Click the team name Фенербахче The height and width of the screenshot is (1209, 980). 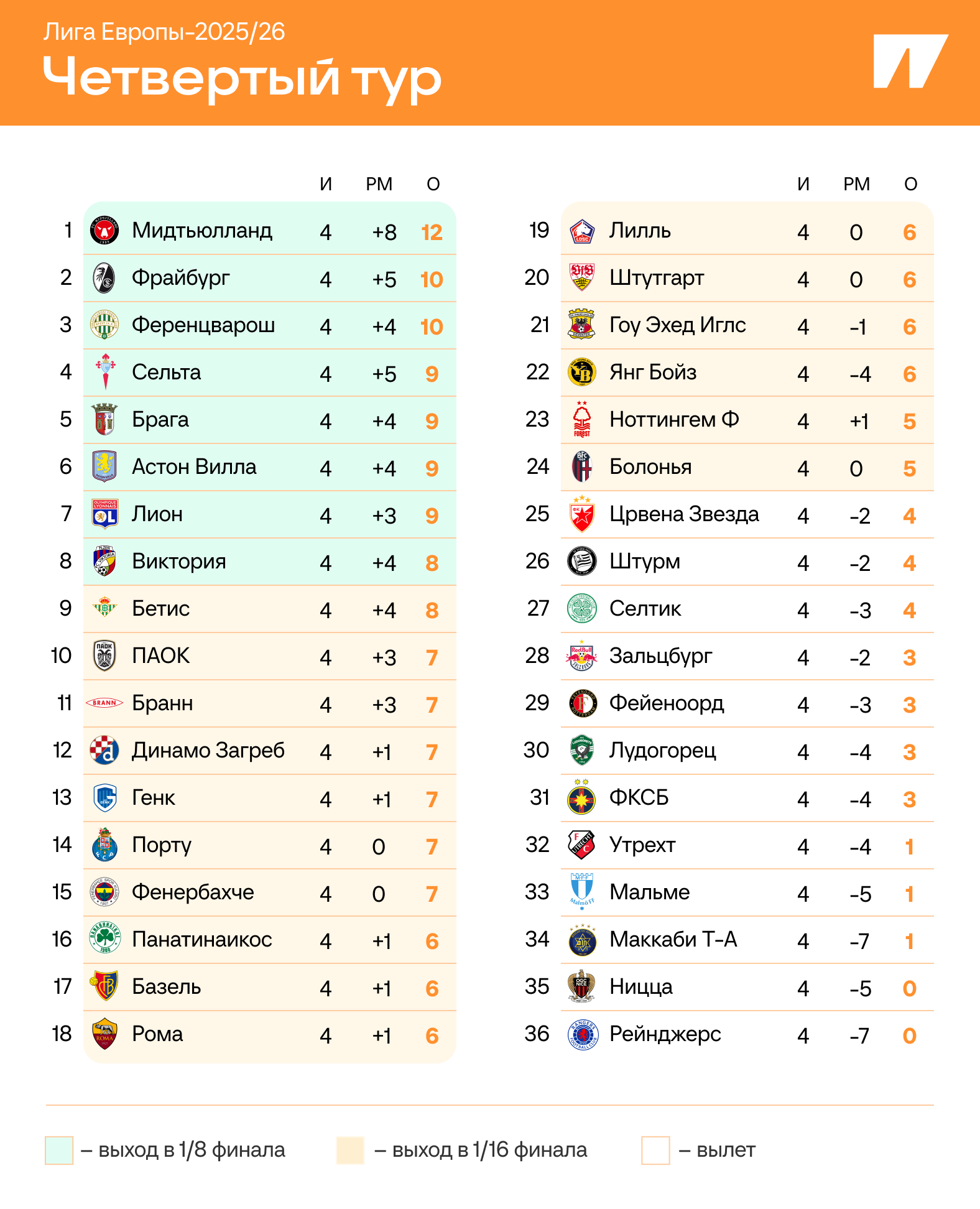click(x=193, y=892)
